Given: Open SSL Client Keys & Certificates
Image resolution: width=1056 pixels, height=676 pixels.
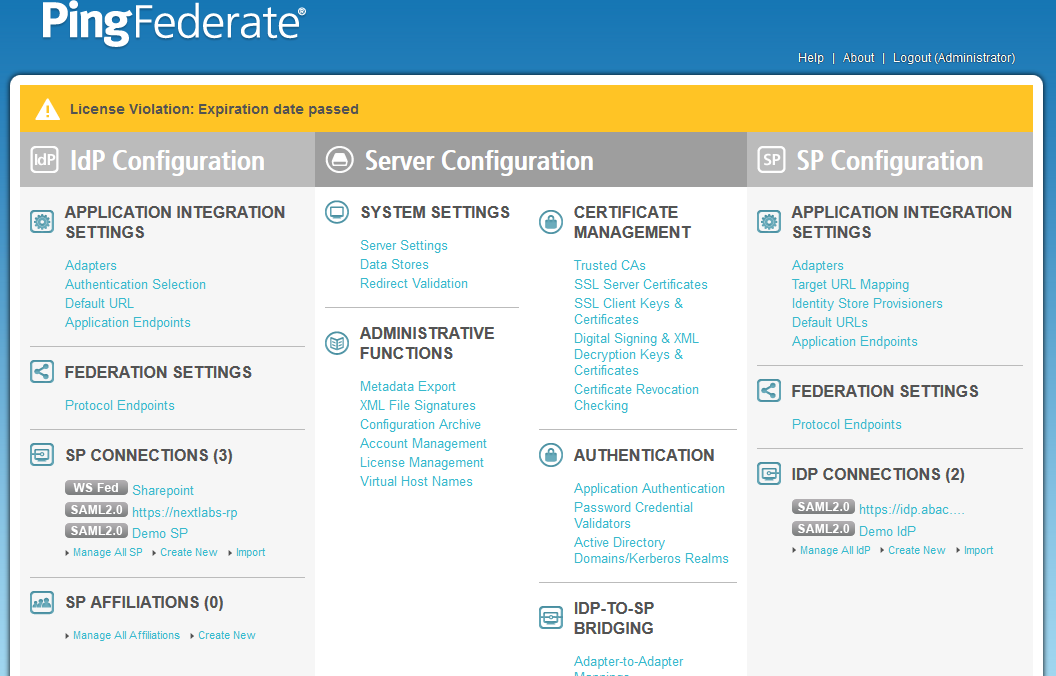Looking at the screenshot, I should (x=628, y=311).
